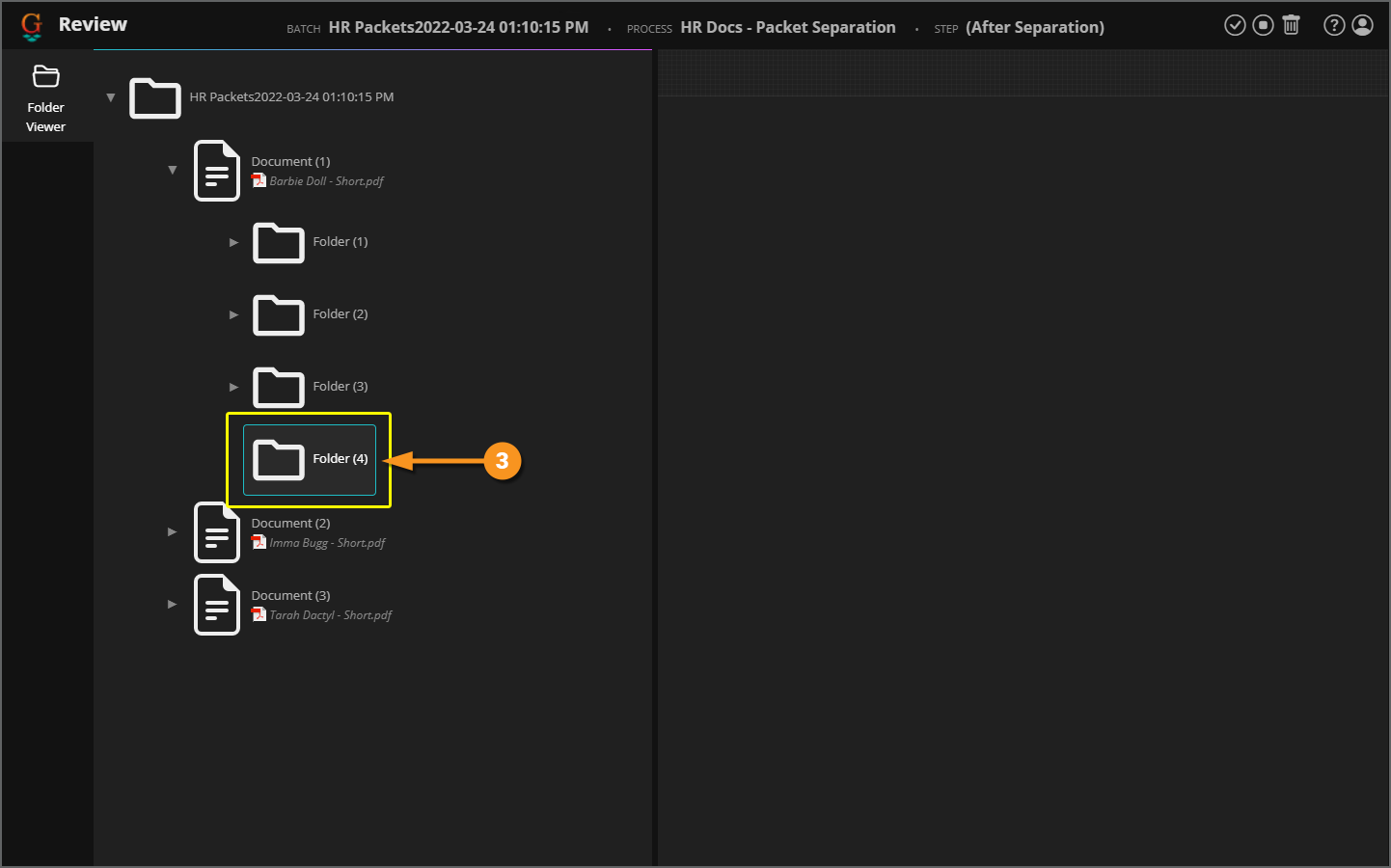
Task: Expand the Folder (1) tree node
Action: [233, 242]
